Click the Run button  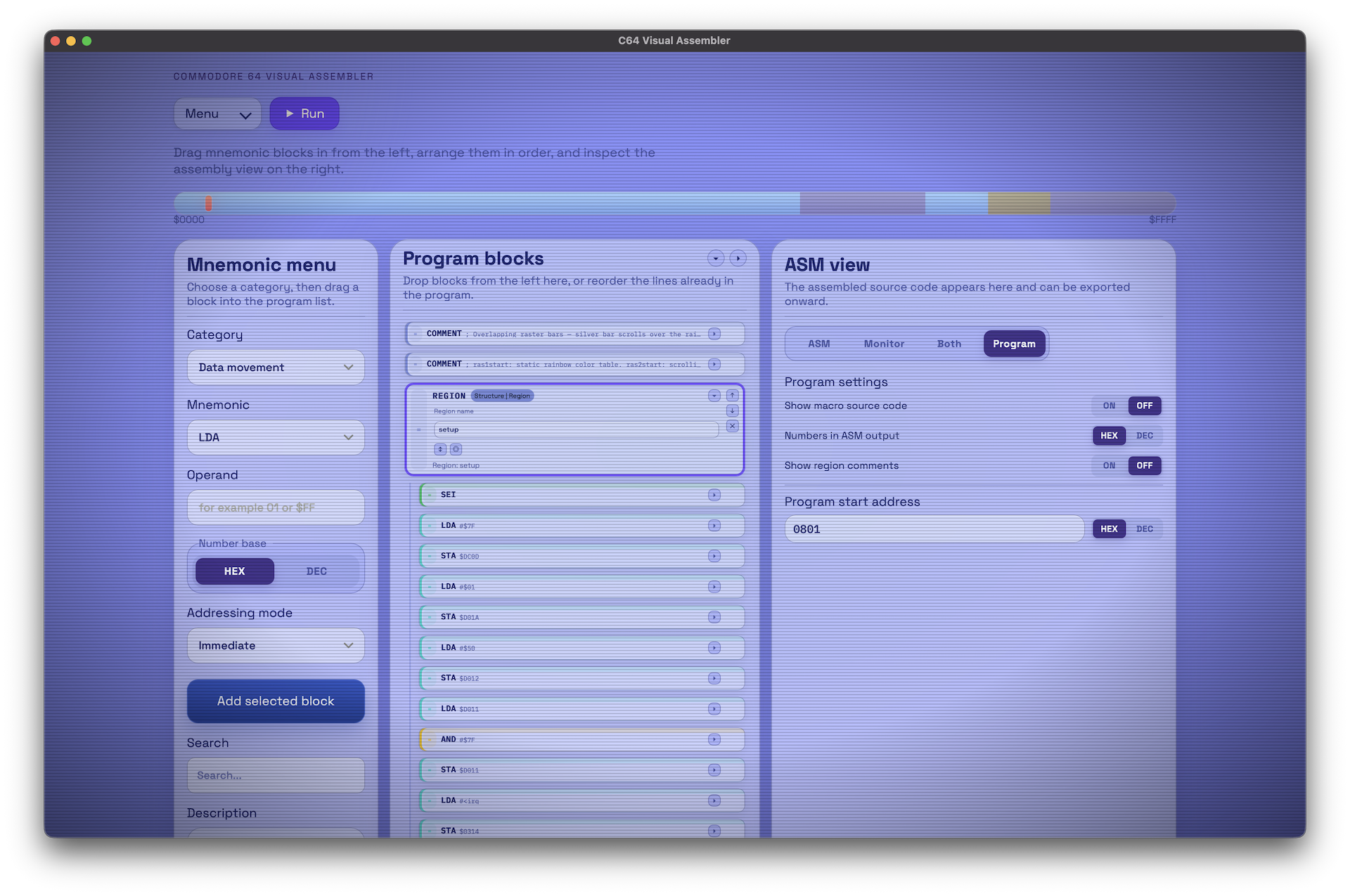point(304,114)
